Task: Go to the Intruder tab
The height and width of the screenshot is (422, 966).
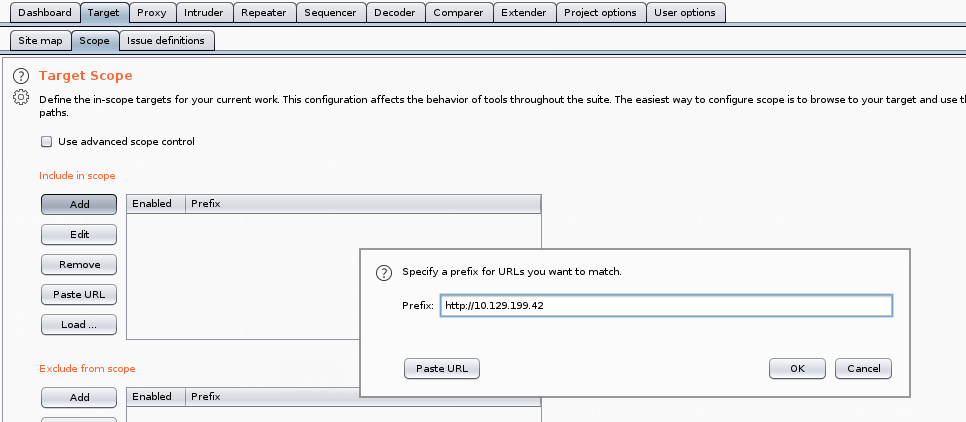Action: tap(204, 13)
